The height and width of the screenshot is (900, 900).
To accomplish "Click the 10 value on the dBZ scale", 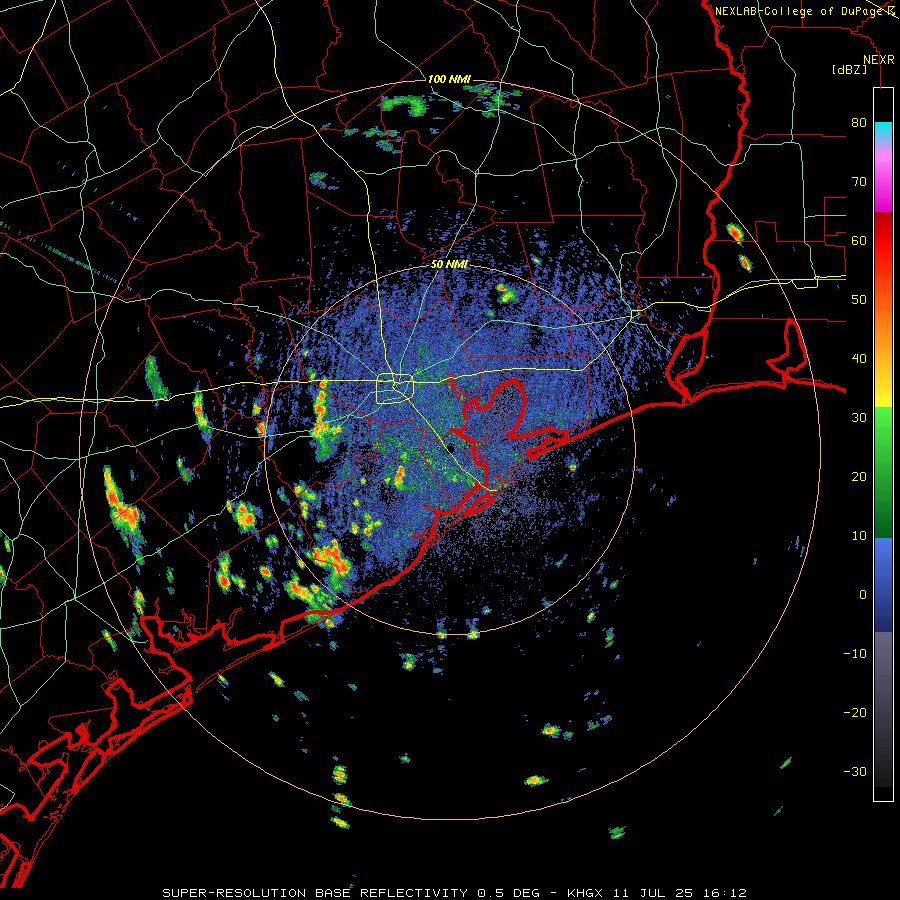I will [x=859, y=536].
